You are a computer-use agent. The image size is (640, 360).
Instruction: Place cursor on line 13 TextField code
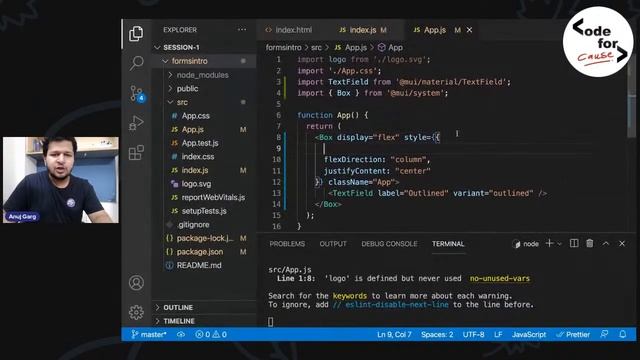click(438, 193)
